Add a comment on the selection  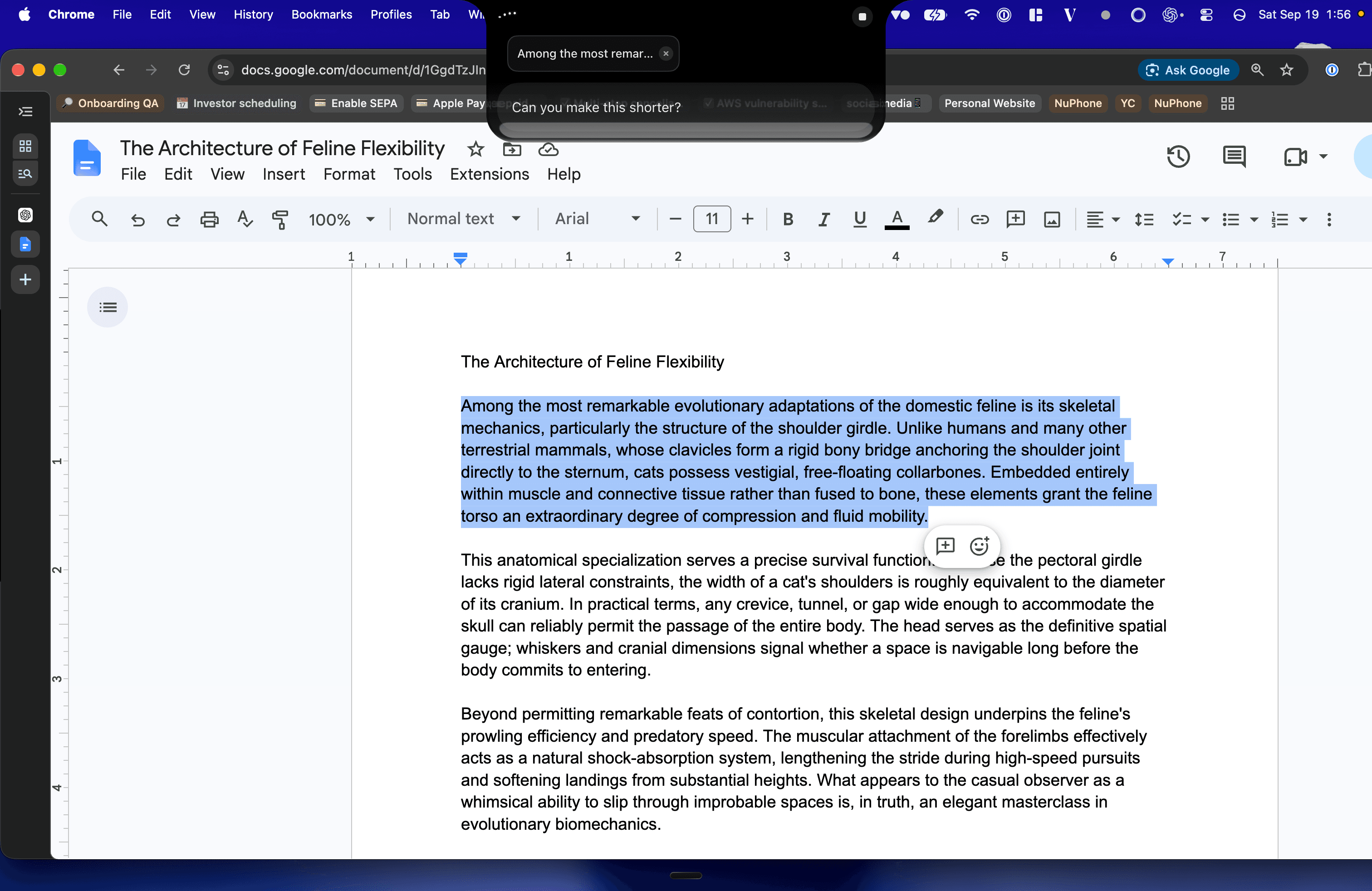946,545
